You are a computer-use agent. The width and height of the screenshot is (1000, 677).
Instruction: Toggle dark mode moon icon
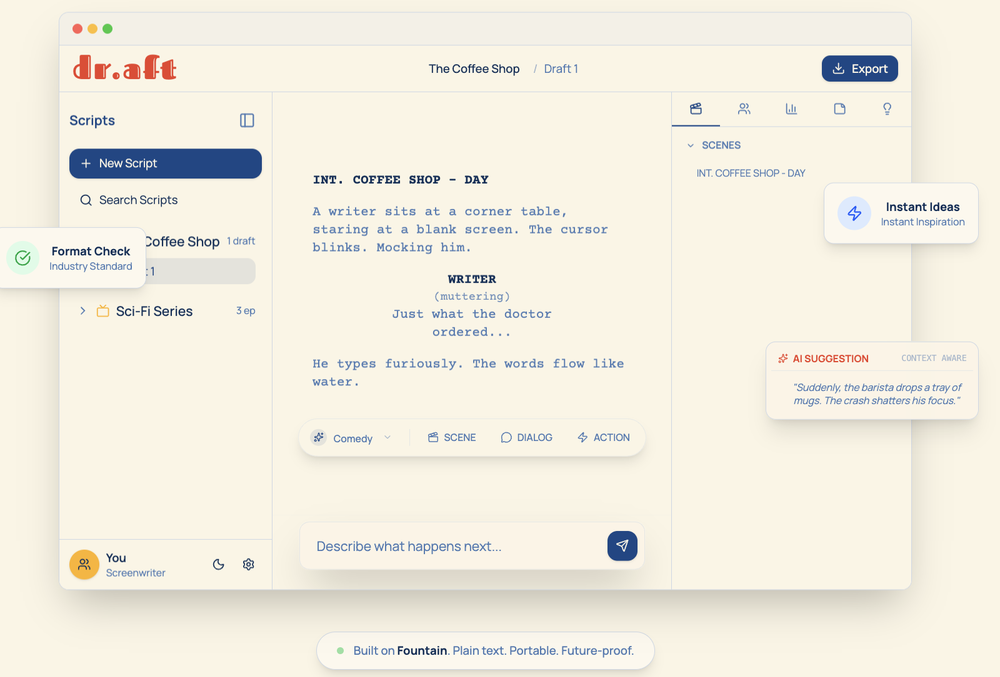218,564
